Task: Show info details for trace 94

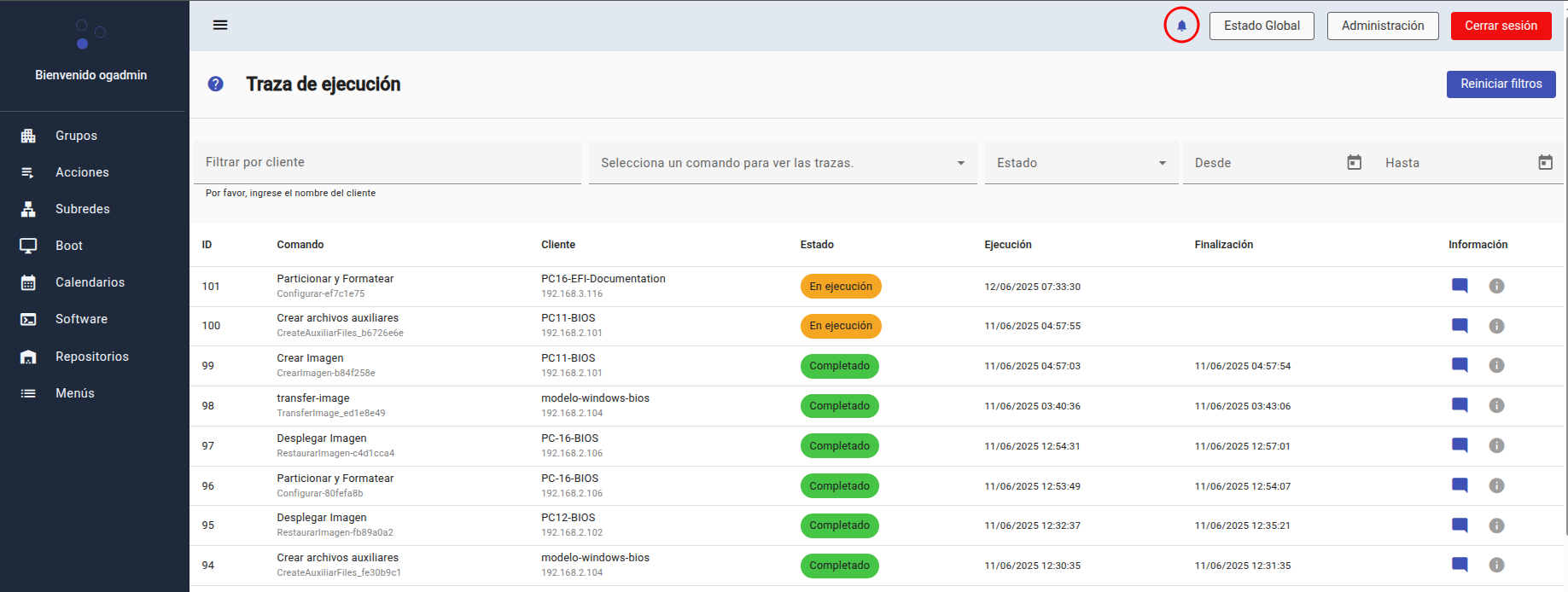Action: pyautogui.click(x=1496, y=565)
